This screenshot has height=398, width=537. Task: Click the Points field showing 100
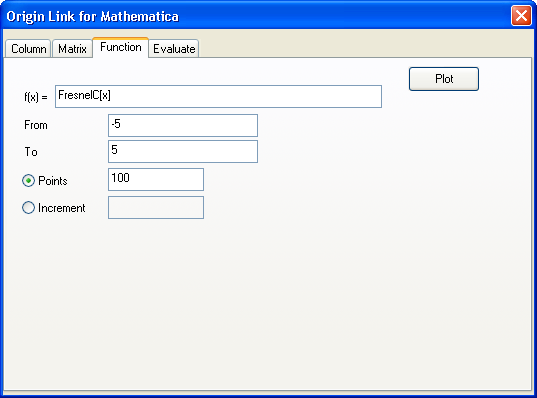coord(156,179)
